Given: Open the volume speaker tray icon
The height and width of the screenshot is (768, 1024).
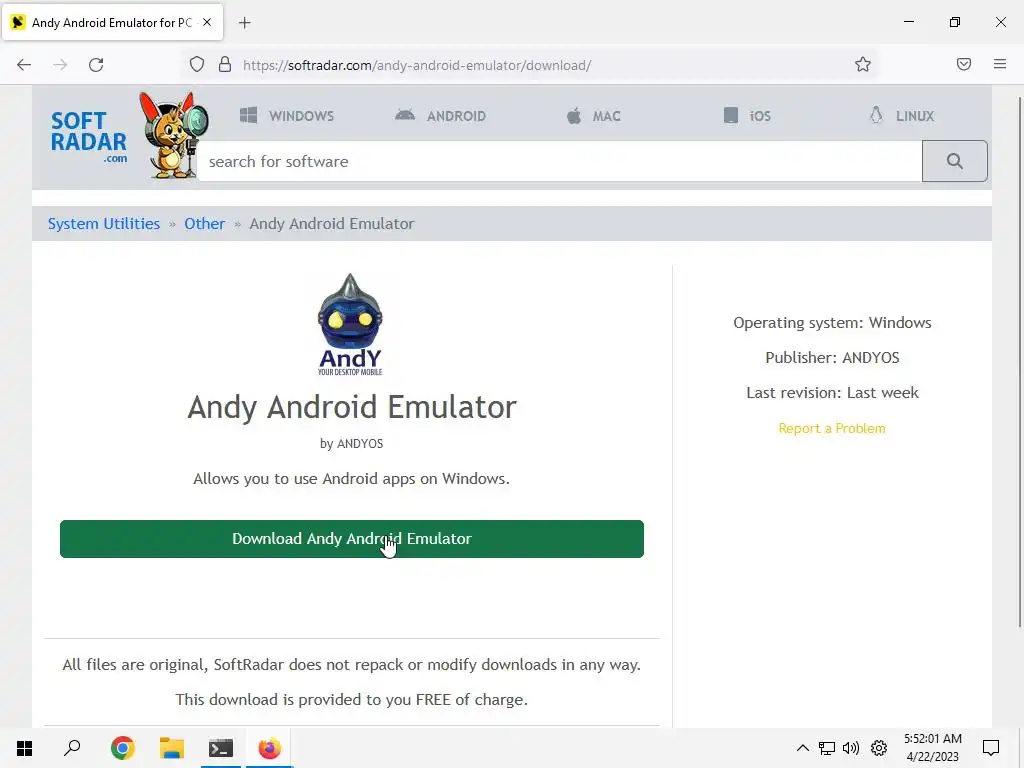Looking at the screenshot, I should pyautogui.click(x=851, y=748).
